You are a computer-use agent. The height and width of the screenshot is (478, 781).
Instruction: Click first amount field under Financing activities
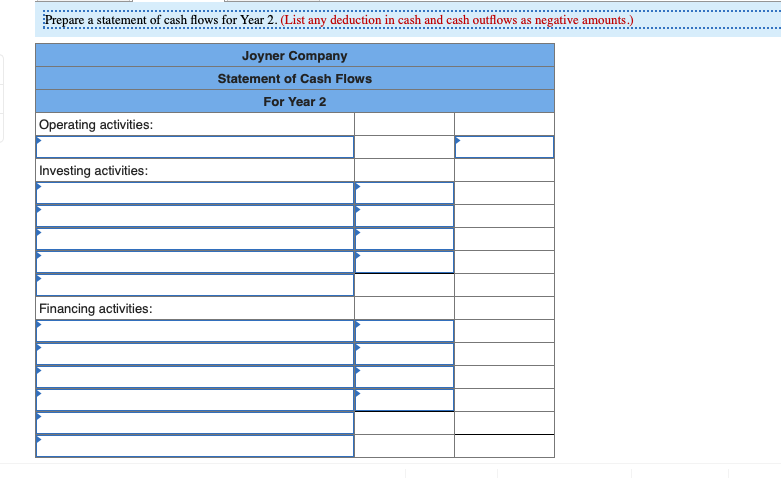[x=404, y=331]
